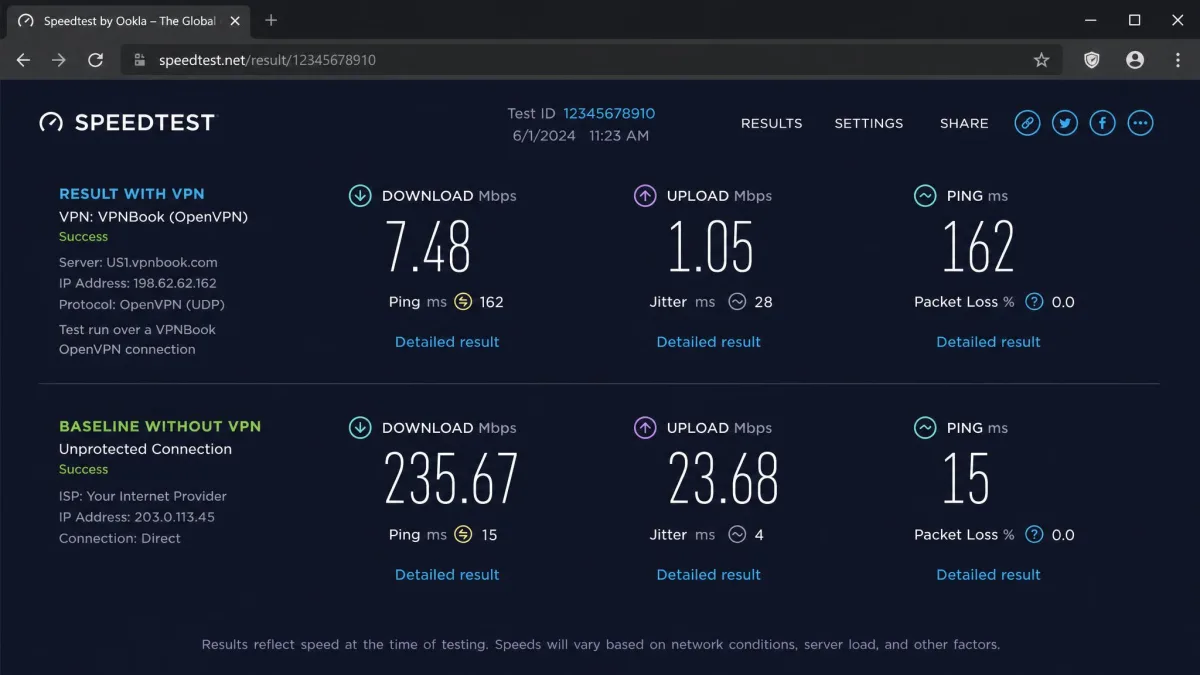Viewport: 1200px width, 675px height.
Task: Open the browser shield extension icon
Action: click(1092, 60)
